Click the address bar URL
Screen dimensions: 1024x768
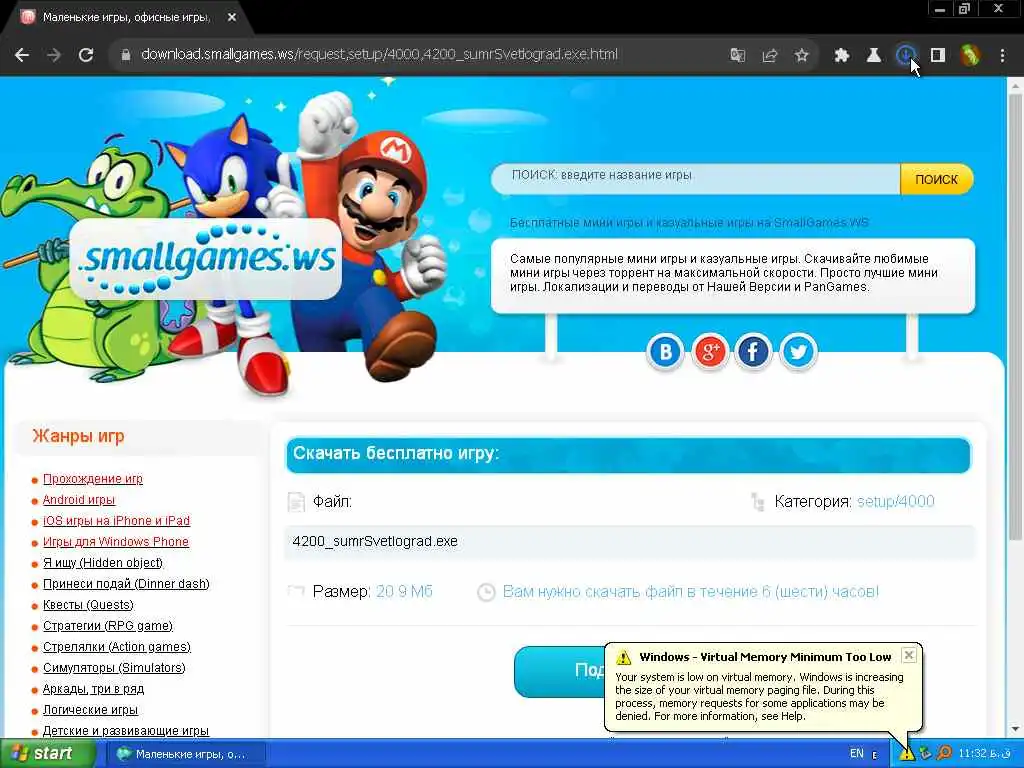click(x=379, y=54)
